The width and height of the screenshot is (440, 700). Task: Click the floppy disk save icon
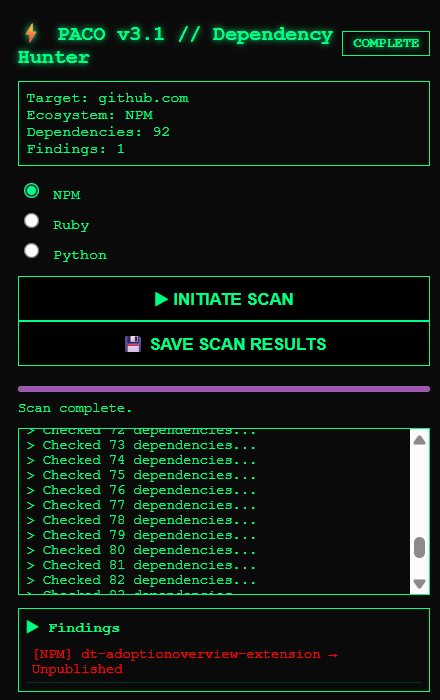coord(133,344)
